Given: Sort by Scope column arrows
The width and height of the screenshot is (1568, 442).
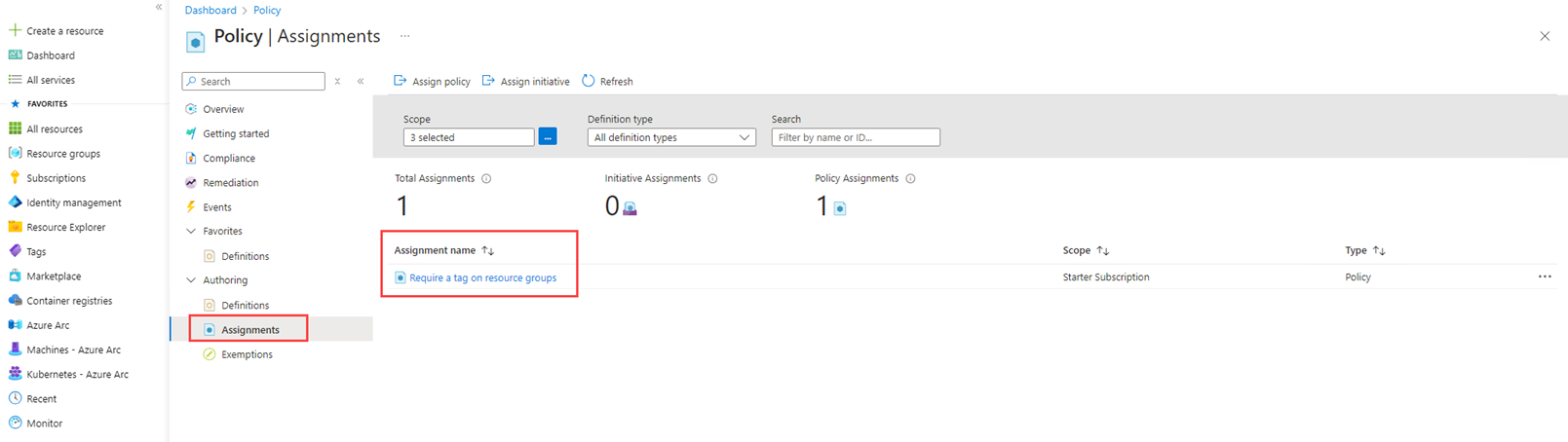Looking at the screenshot, I should point(1103,250).
